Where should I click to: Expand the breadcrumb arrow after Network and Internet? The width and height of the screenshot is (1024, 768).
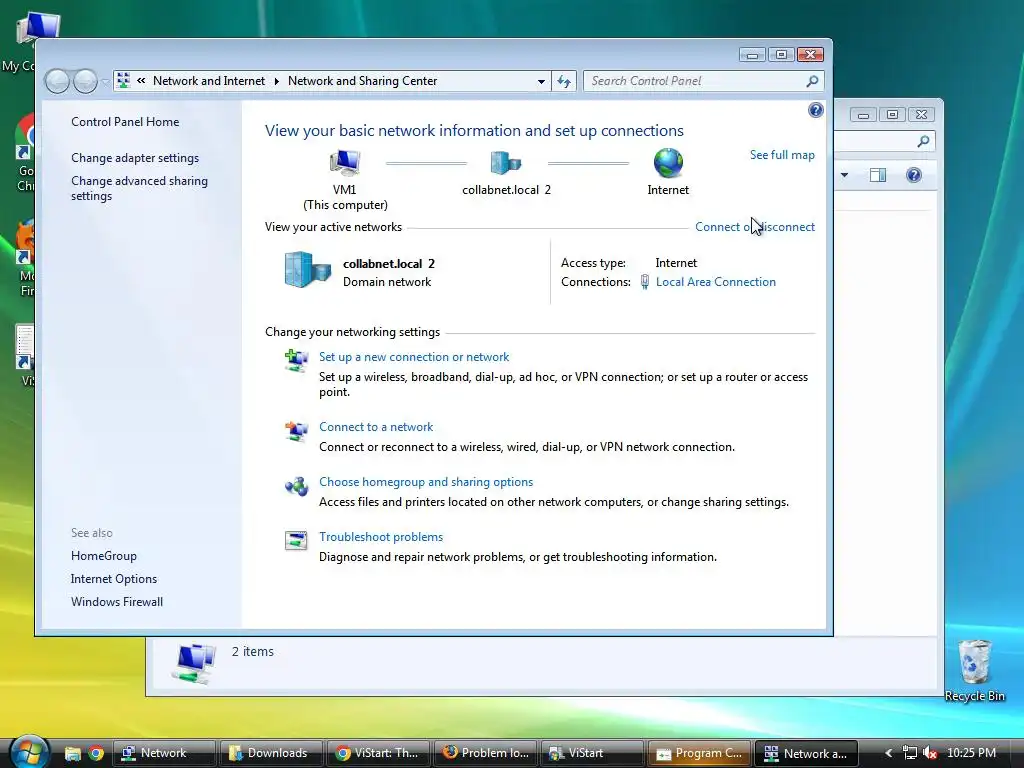276,81
